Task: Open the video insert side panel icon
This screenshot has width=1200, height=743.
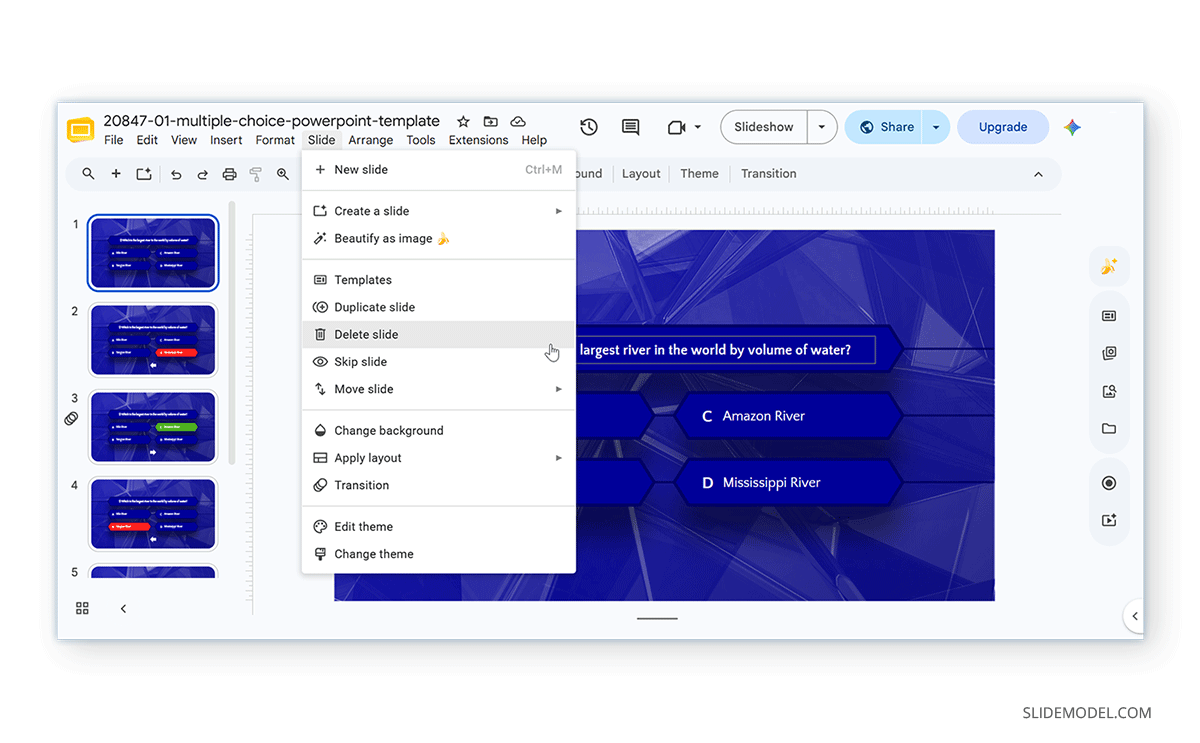Action: click(x=1109, y=520)
